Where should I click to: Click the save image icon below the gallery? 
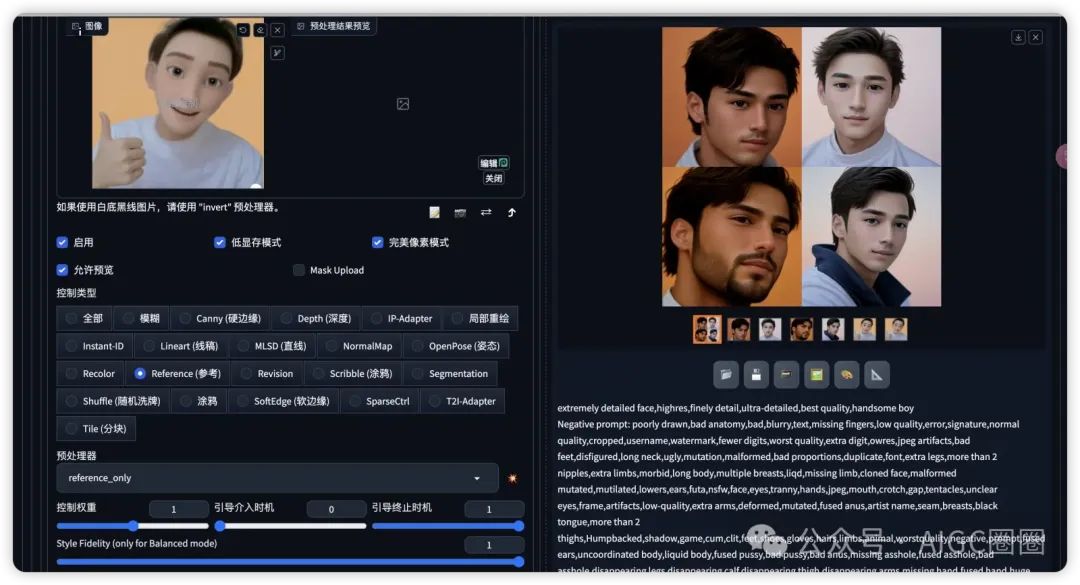[x=754, y=374]
